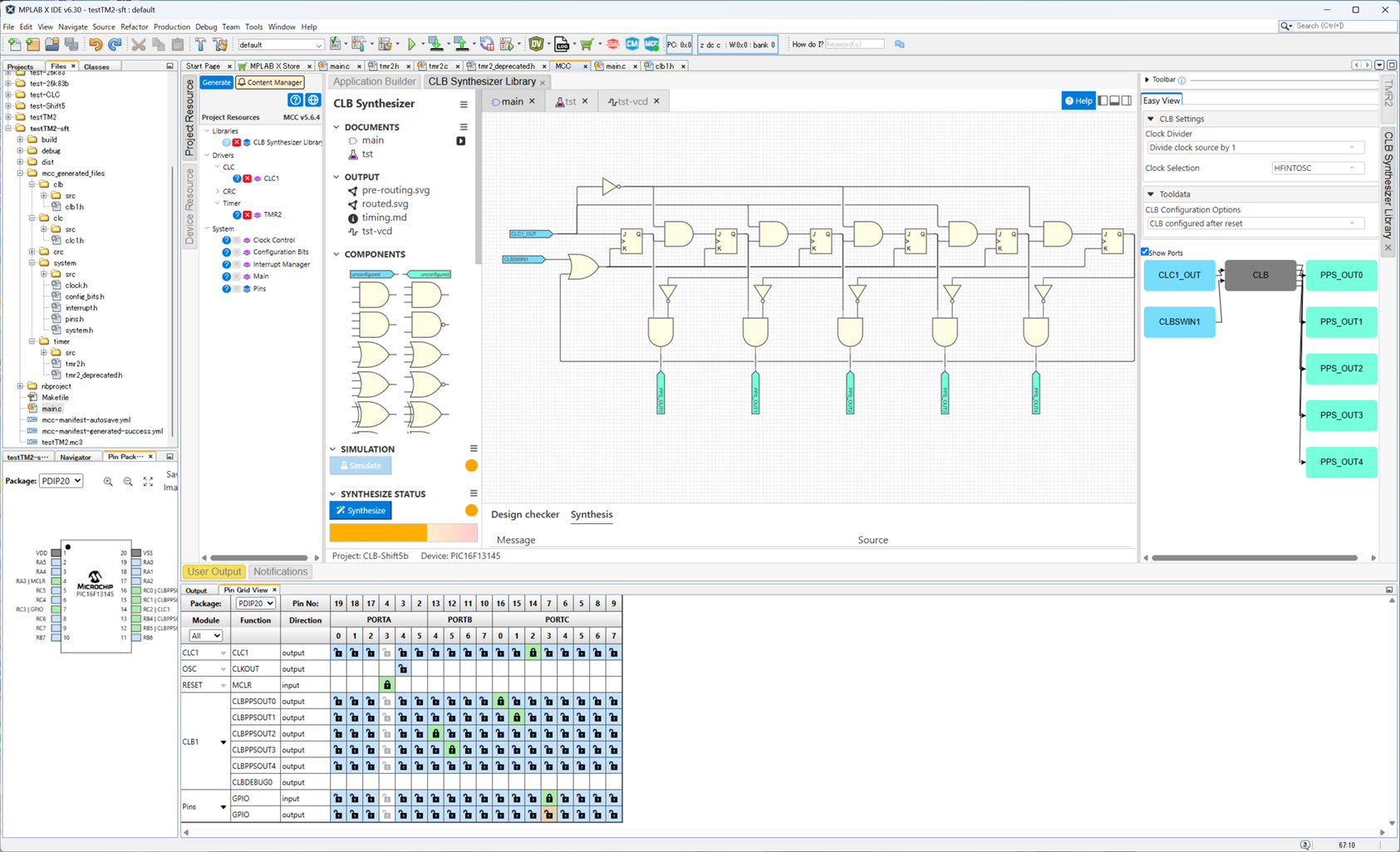
Task: Toggle GPIO input green locked pin
Action: tap(549, 799)
